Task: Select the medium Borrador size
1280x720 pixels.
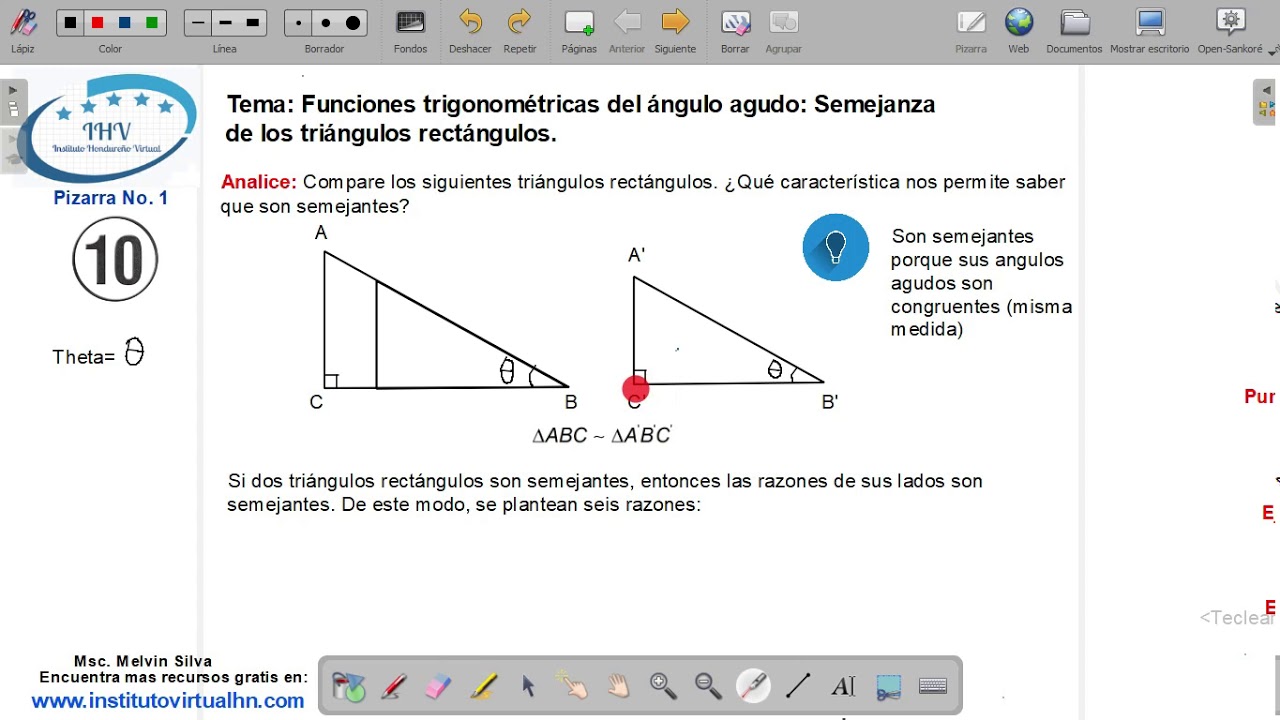Action: (x=326, y=23)
